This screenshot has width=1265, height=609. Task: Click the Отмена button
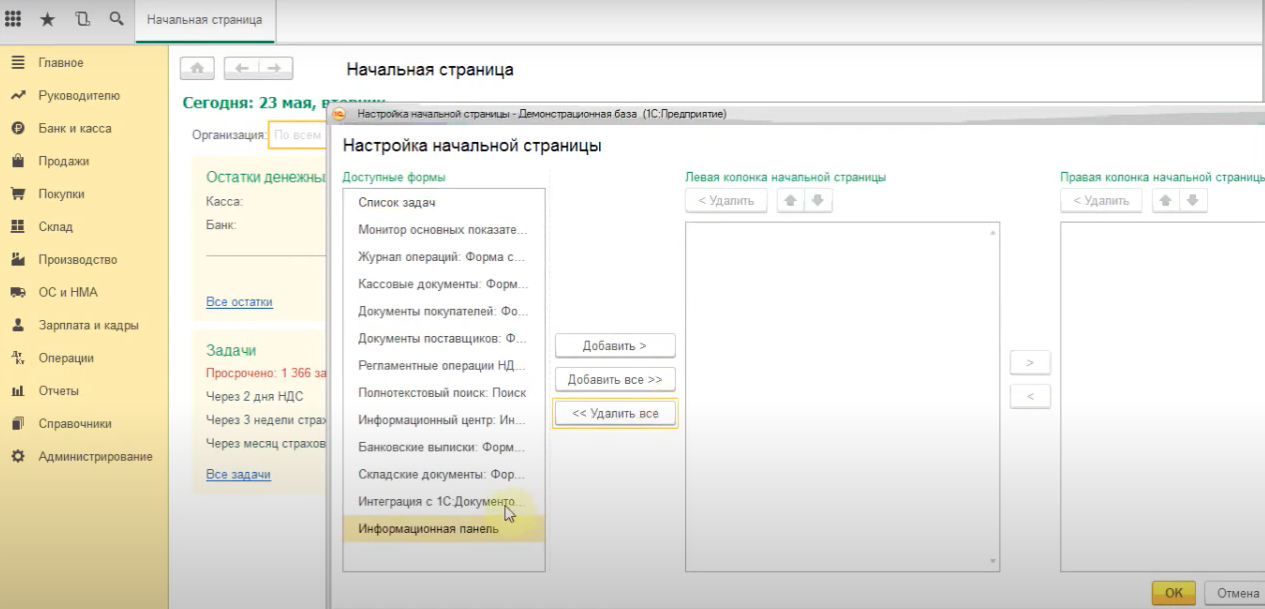click(1236, 593)
